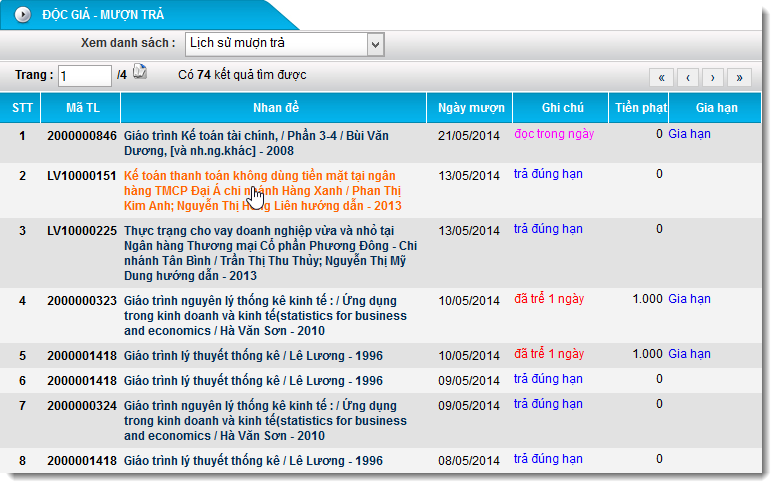
Task: Jump to last page with » button
Action: pos(739,78)
